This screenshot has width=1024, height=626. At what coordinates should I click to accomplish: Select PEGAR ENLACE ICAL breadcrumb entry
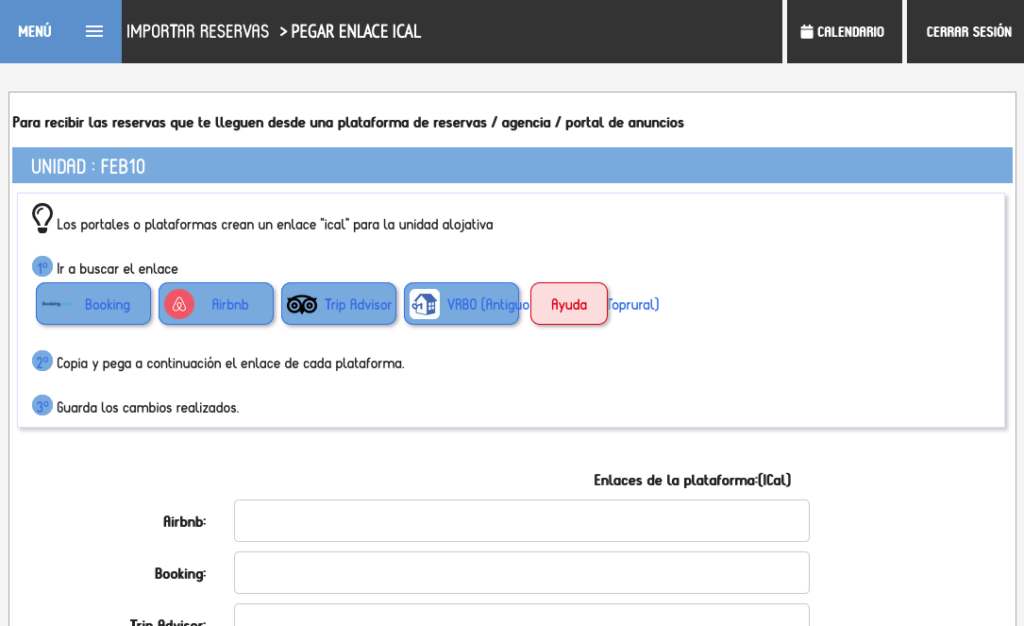point(356,31)
